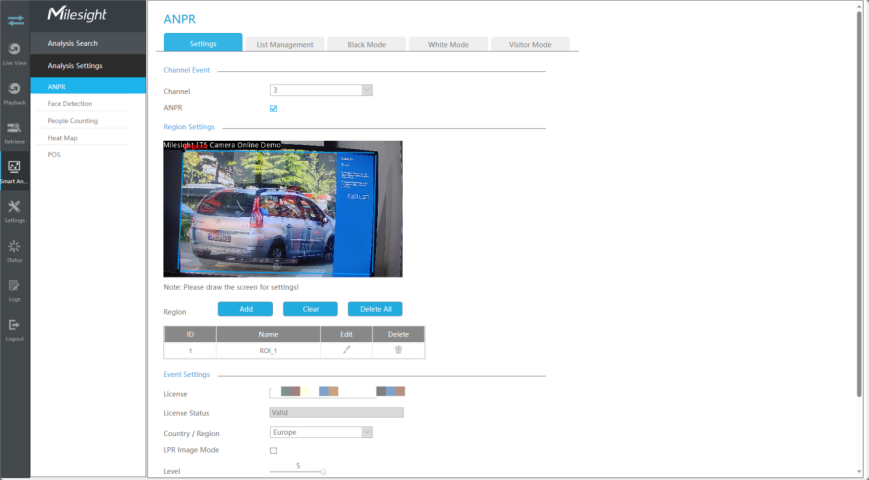
Task: Click the Edit column header
Action: tap(346, 334)
